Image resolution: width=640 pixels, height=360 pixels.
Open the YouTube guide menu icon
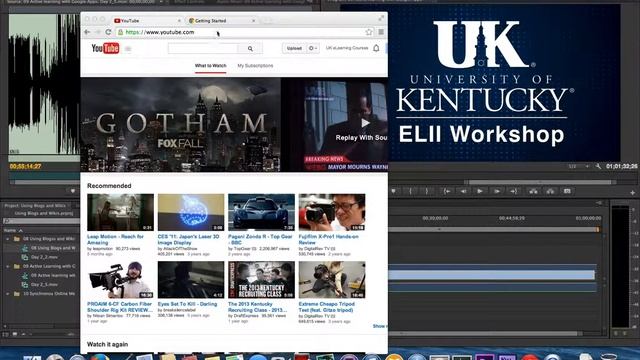click(128, 49)
